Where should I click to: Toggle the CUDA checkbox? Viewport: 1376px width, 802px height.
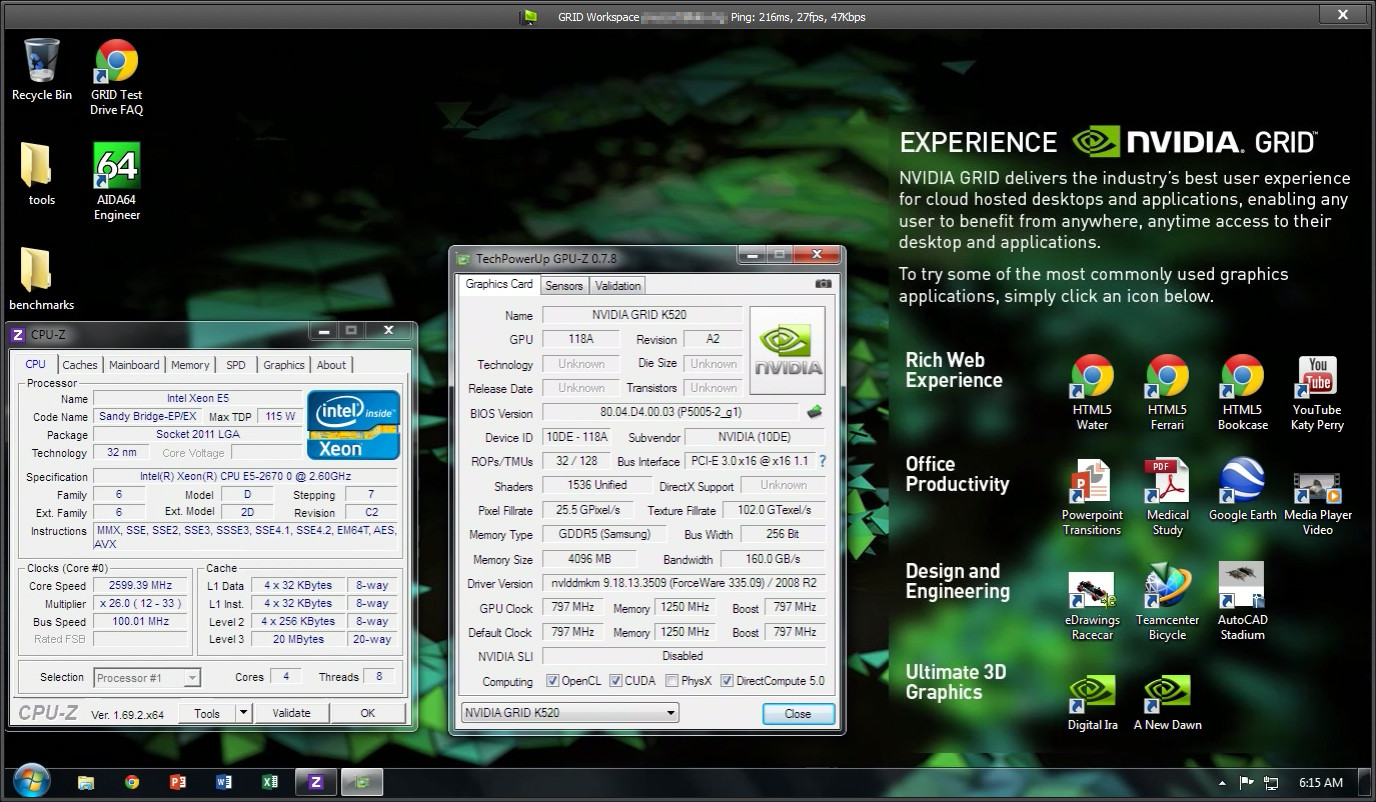[616, 681]
